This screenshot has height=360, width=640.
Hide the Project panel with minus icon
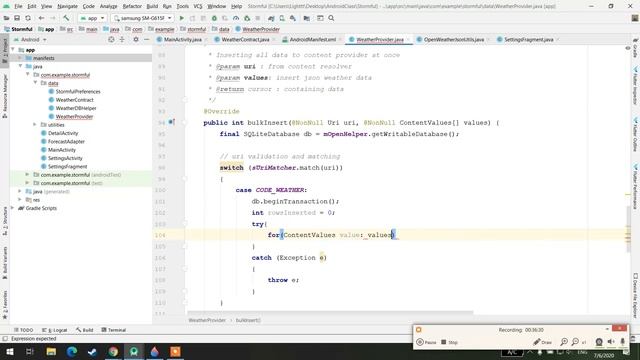pos(147,40)
